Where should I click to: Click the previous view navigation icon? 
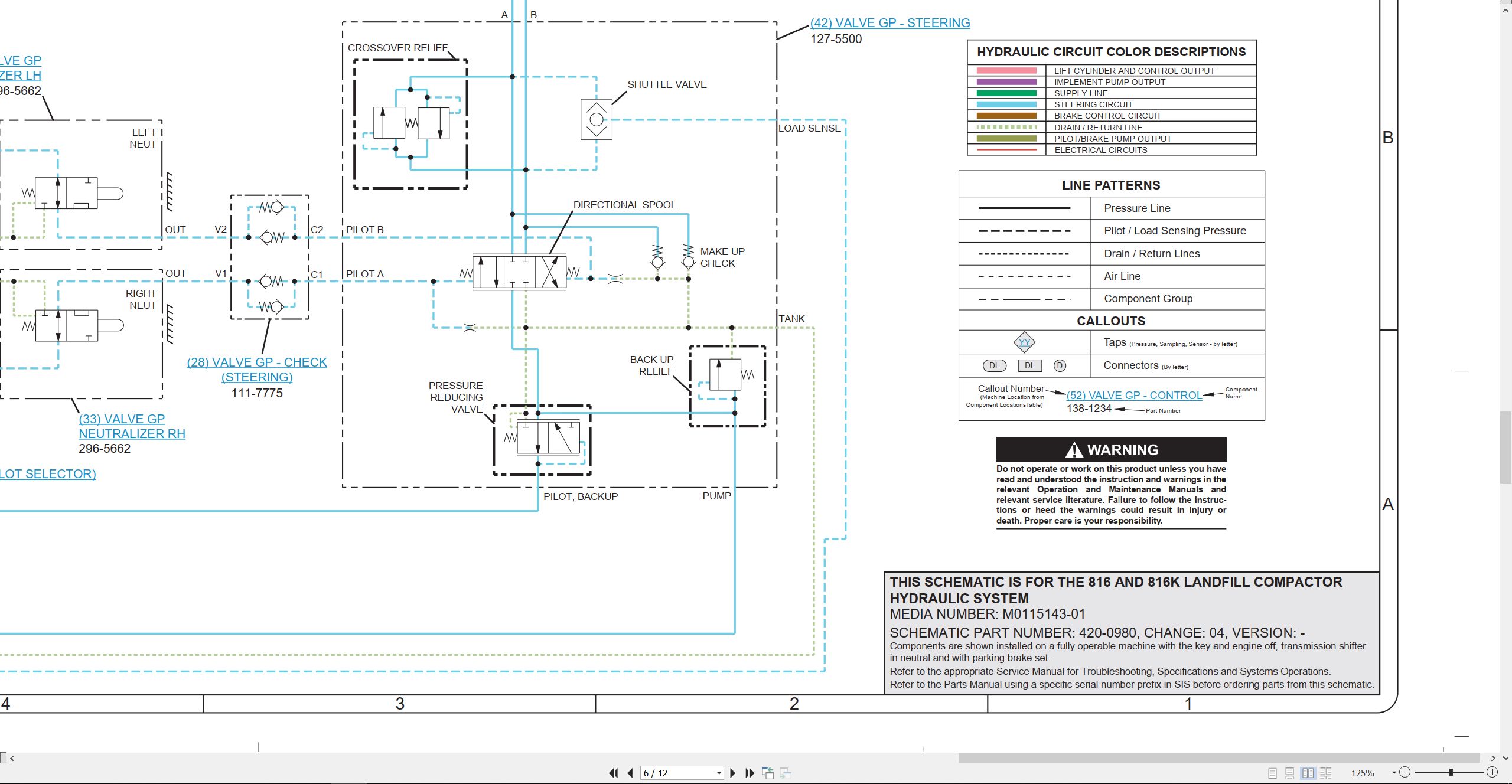click(768, 773)
